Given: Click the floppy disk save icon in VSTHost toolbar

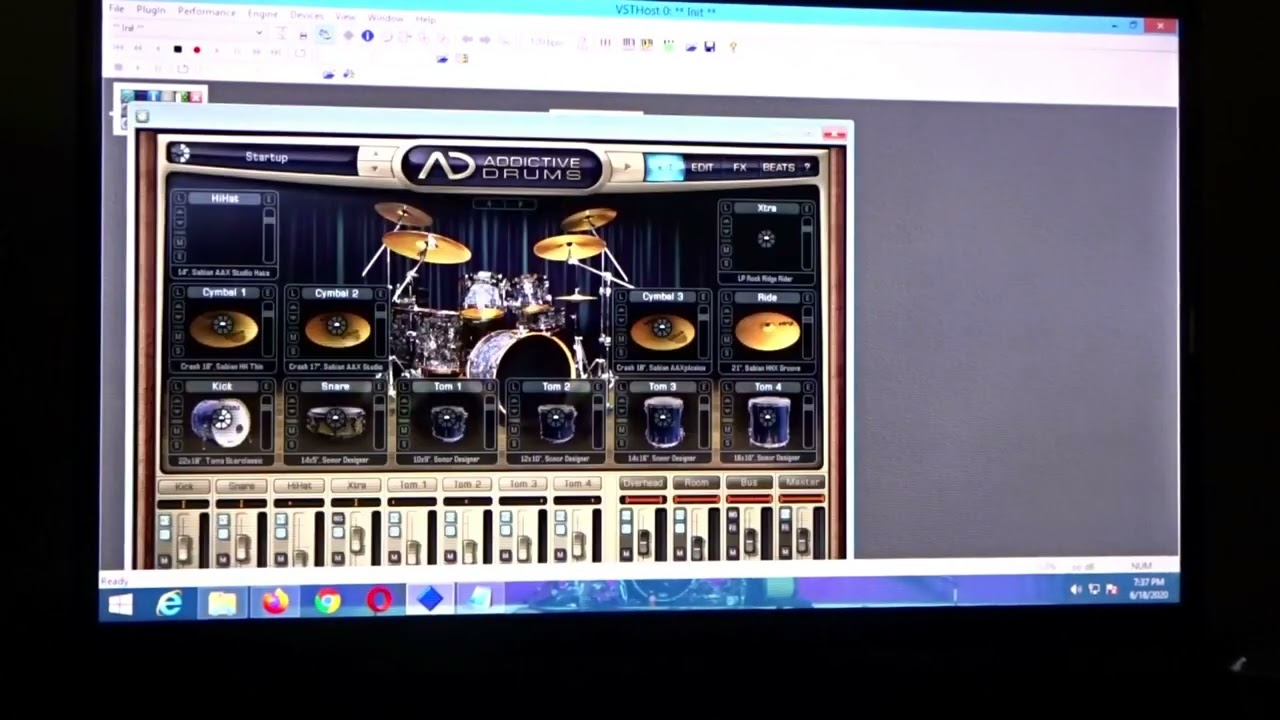Looking at the screenshot, I should [709, 46].
